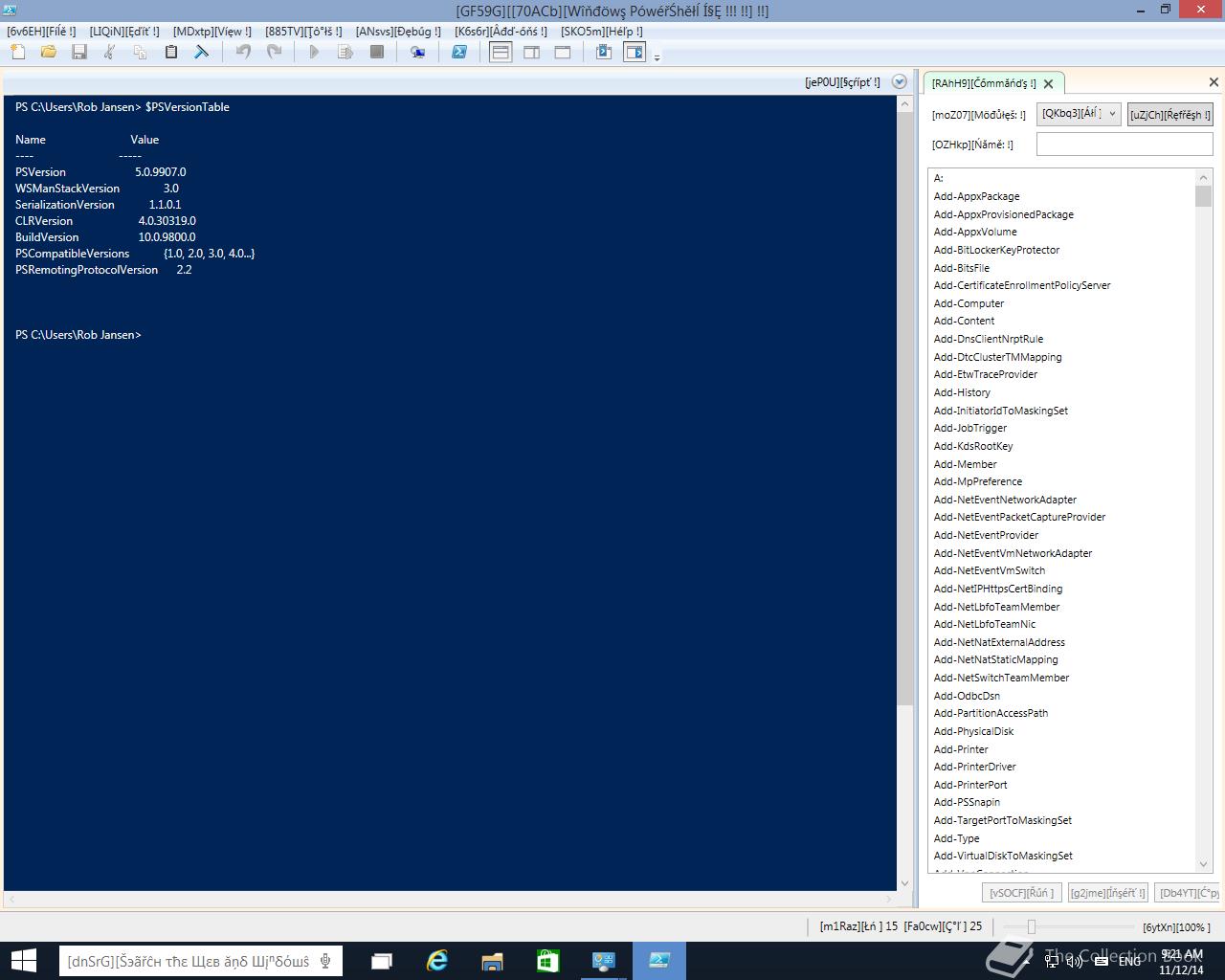The width and height of the screenshot is (1225, 980).
Task: Open the Tools menu
Action: (x=303, y=32)
